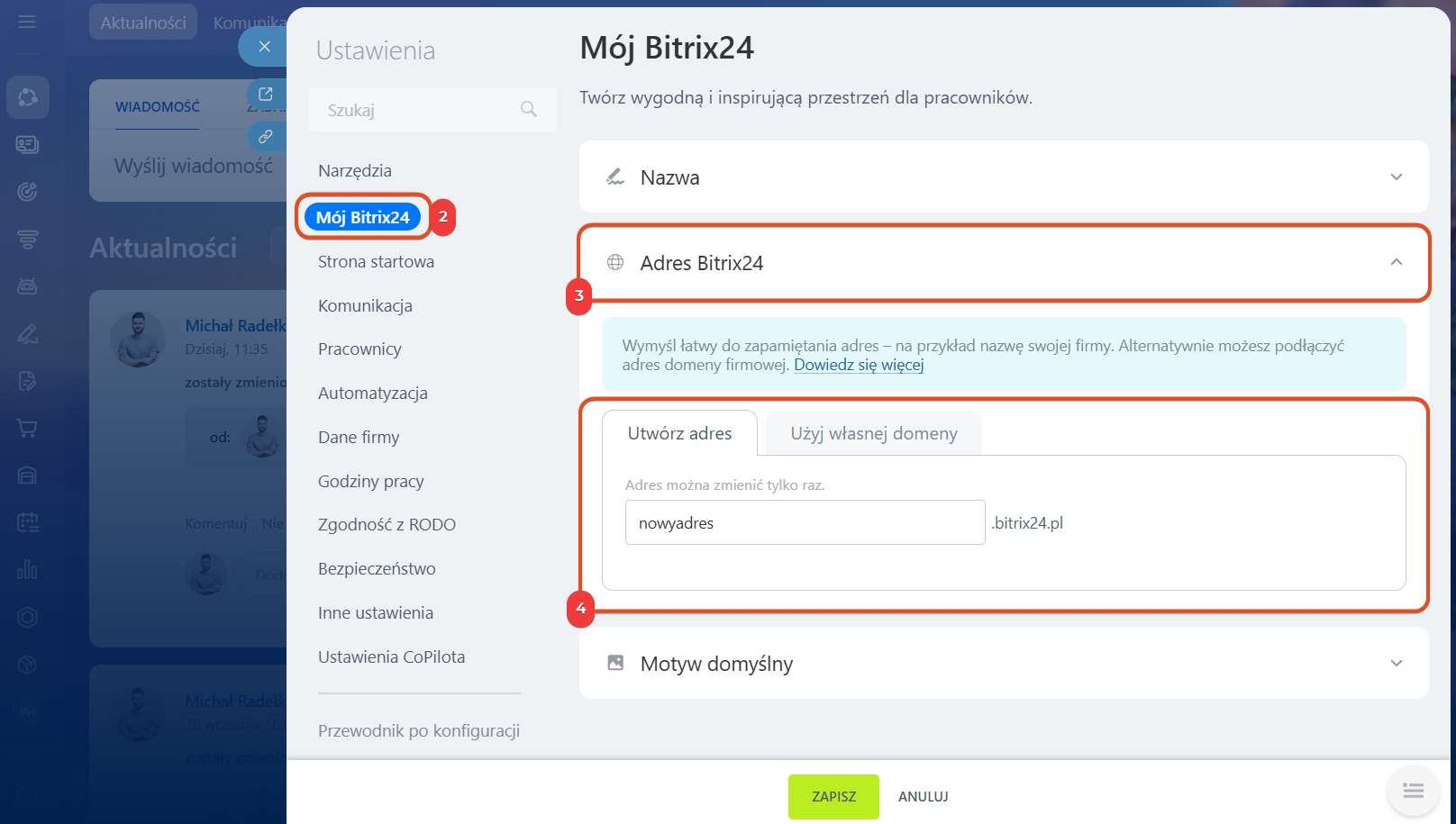
Task: Click the funnel sidebar icon
Action: pos(27,239)
